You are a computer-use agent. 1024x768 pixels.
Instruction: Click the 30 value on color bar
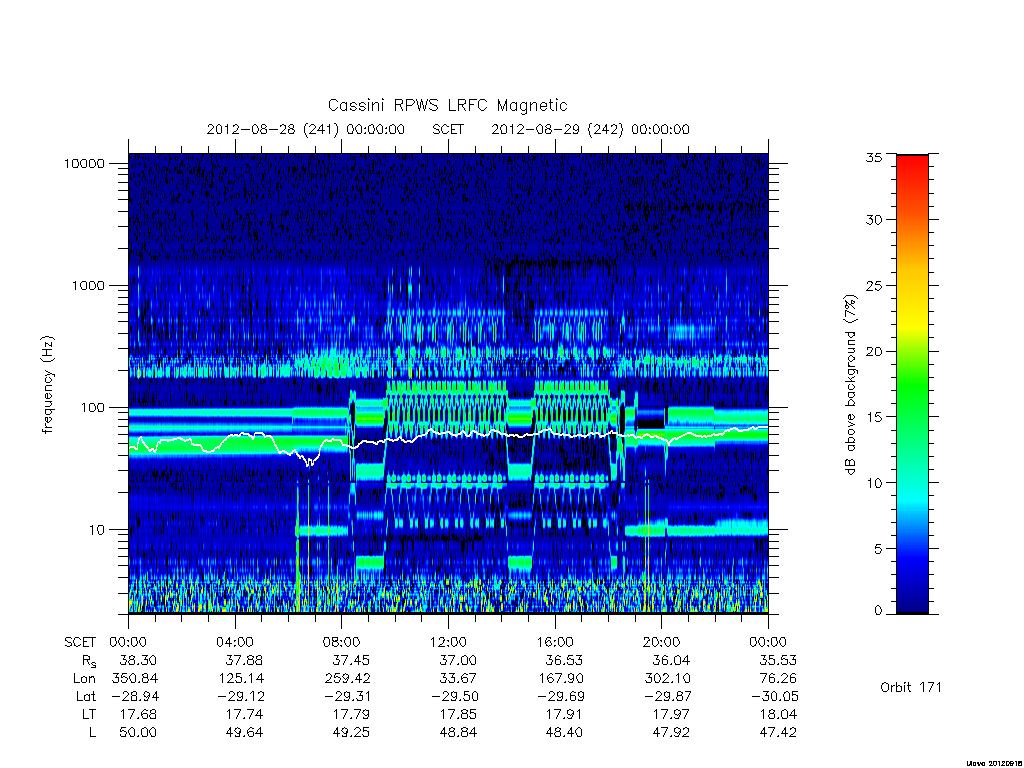(873, 220)
